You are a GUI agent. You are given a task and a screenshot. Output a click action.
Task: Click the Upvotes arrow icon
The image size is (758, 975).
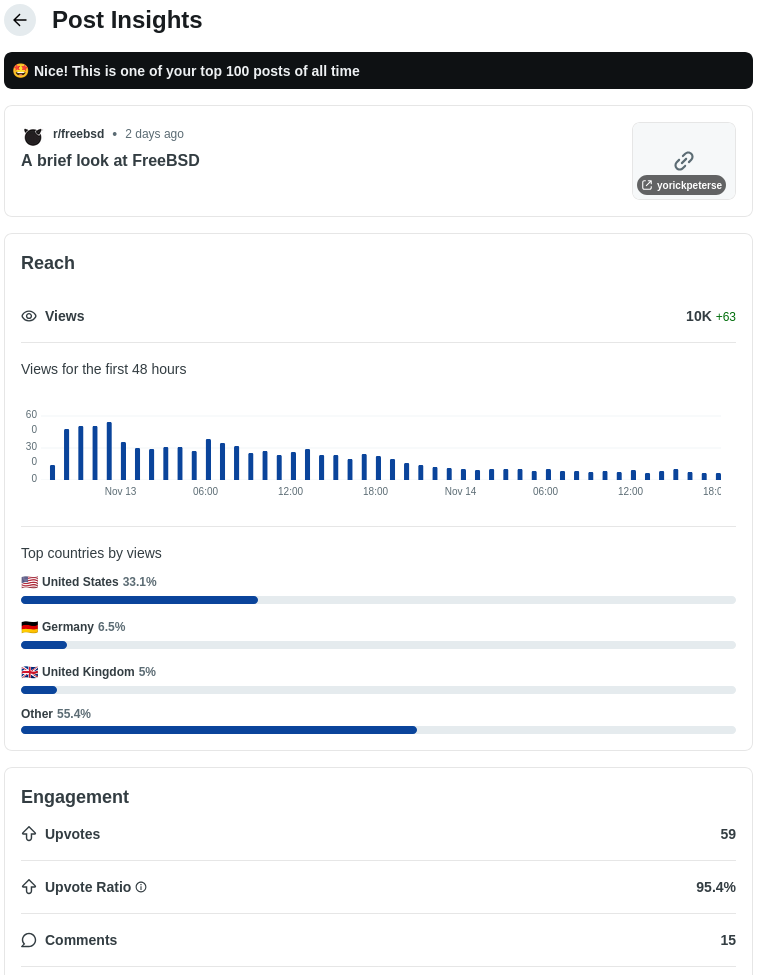(x=29, y=834)
